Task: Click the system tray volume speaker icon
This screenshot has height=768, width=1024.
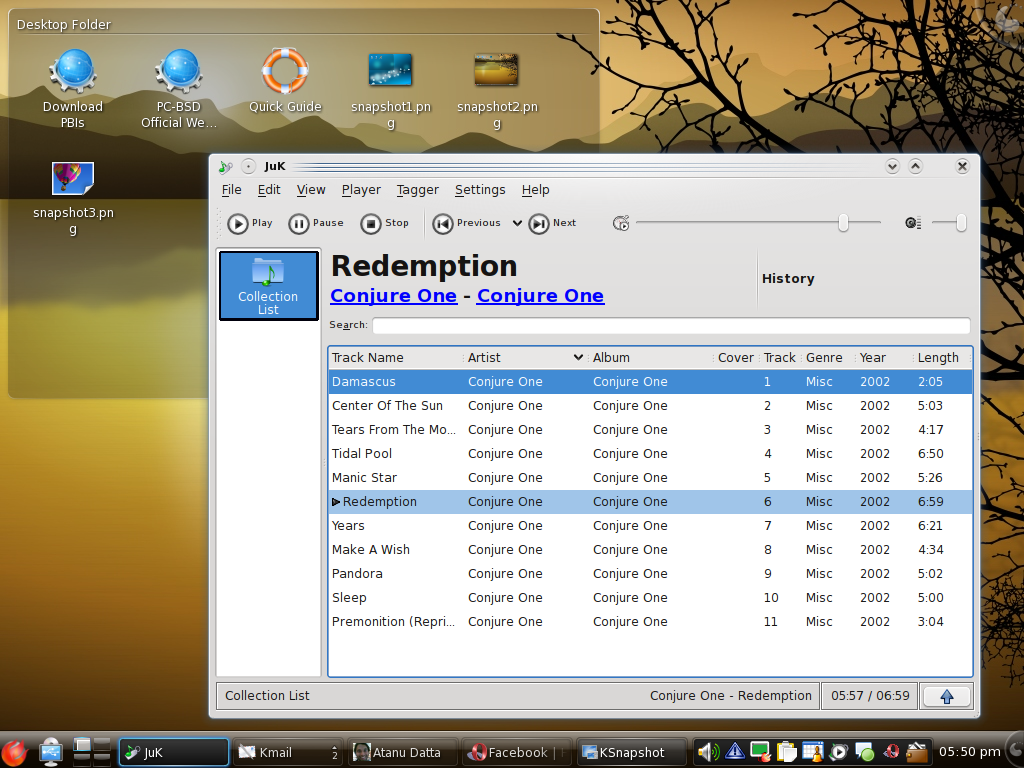Action: tap(708, 752)
